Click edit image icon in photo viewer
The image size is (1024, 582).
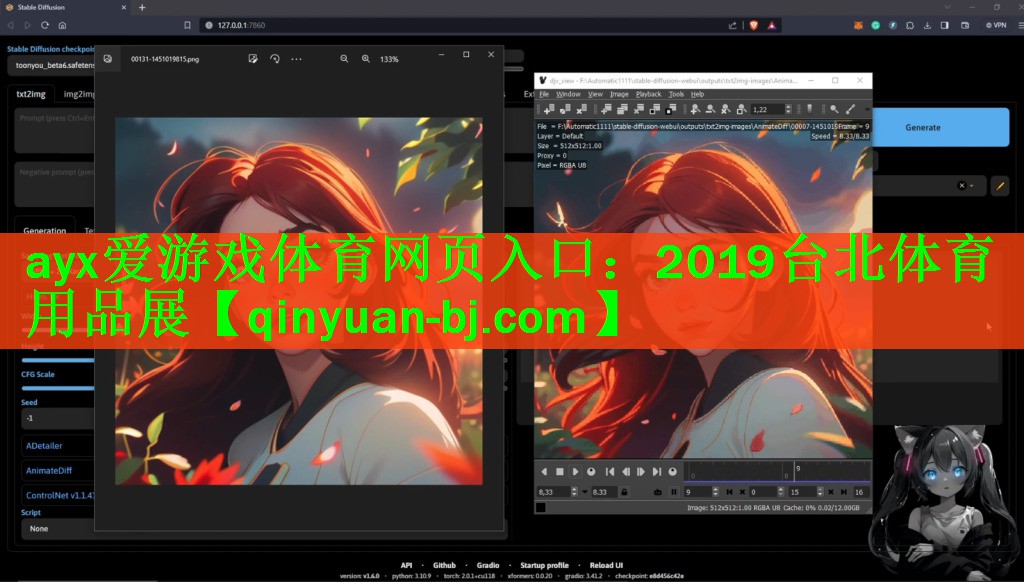(x=253, y=59)
